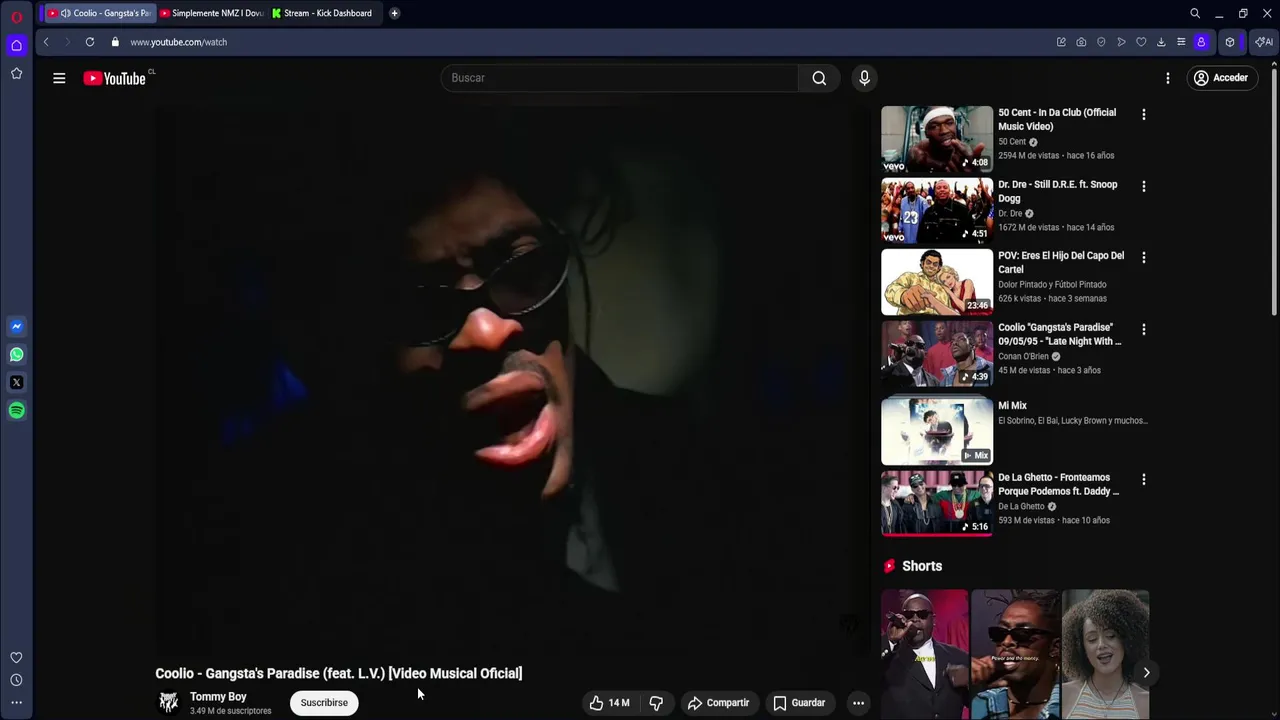Click the video player to pause

tap(512, 380)
